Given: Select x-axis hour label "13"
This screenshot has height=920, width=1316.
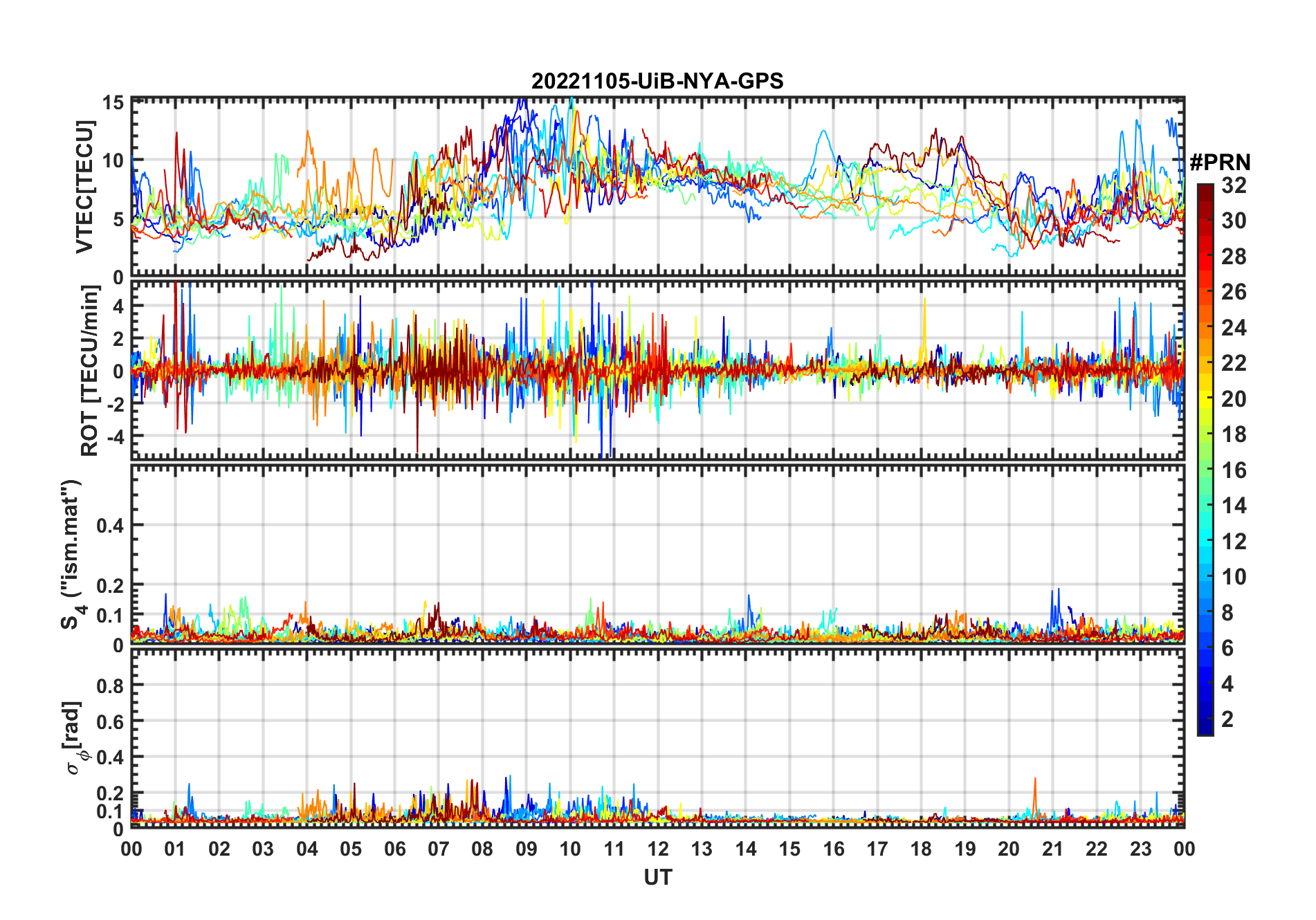Looking at the screenshot, I should 702,849.
